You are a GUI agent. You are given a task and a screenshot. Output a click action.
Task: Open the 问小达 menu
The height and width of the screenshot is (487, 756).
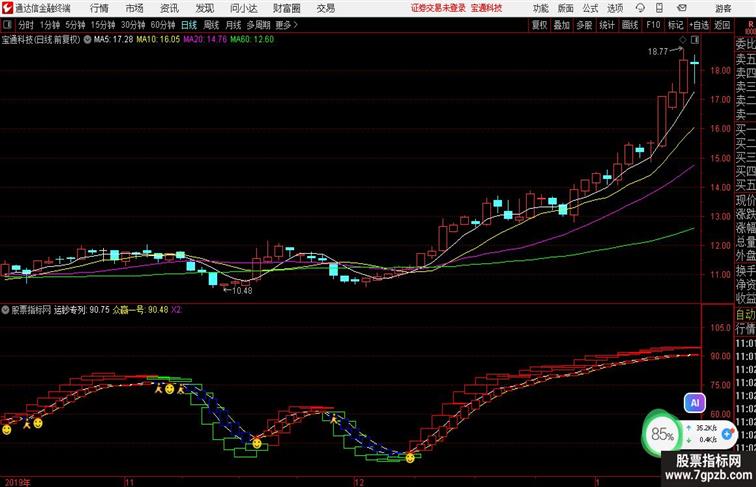[243, 8]
